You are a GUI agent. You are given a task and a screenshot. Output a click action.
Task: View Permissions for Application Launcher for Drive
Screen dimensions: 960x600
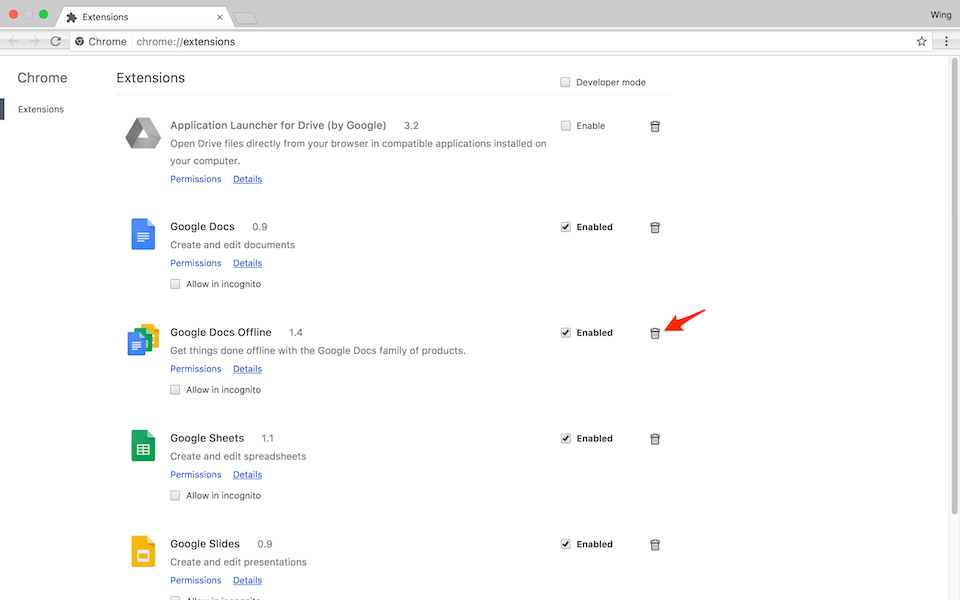(x=195, y=179)
